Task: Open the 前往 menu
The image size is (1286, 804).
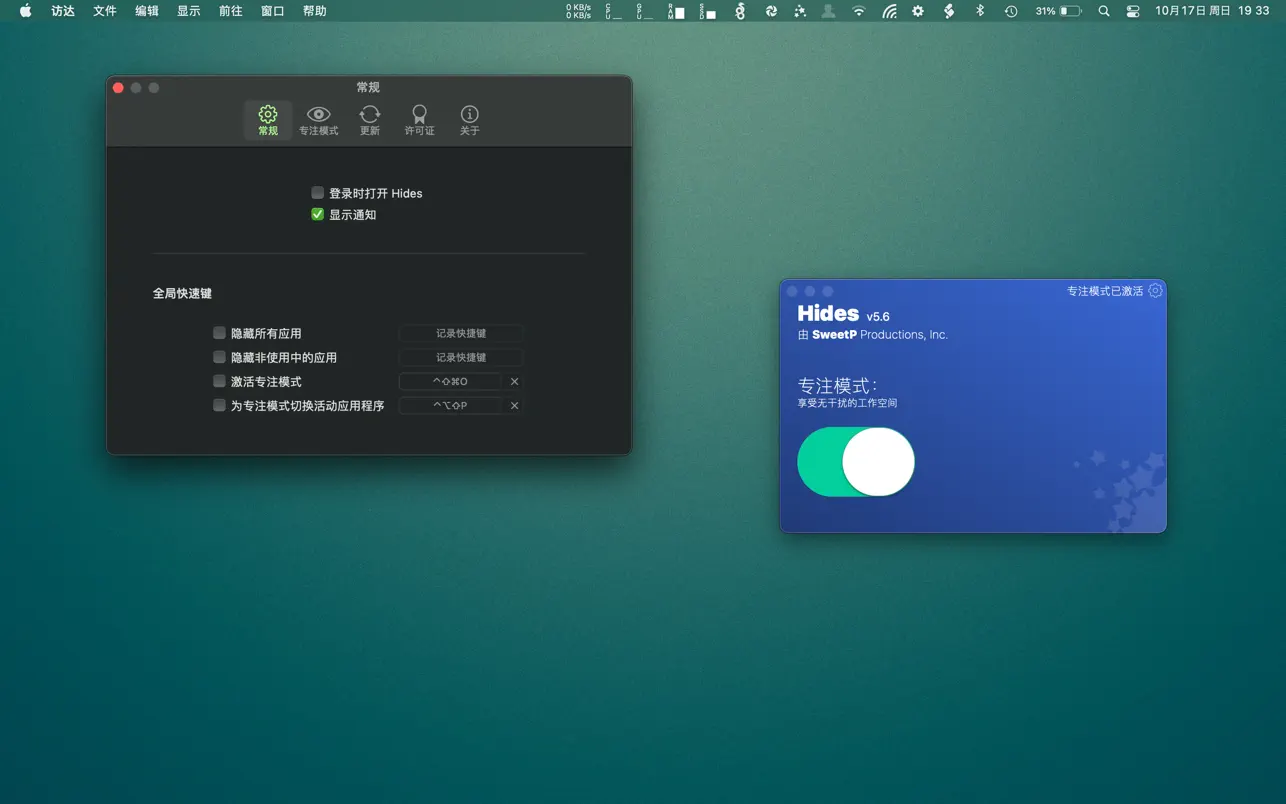Action: [231, 11]
